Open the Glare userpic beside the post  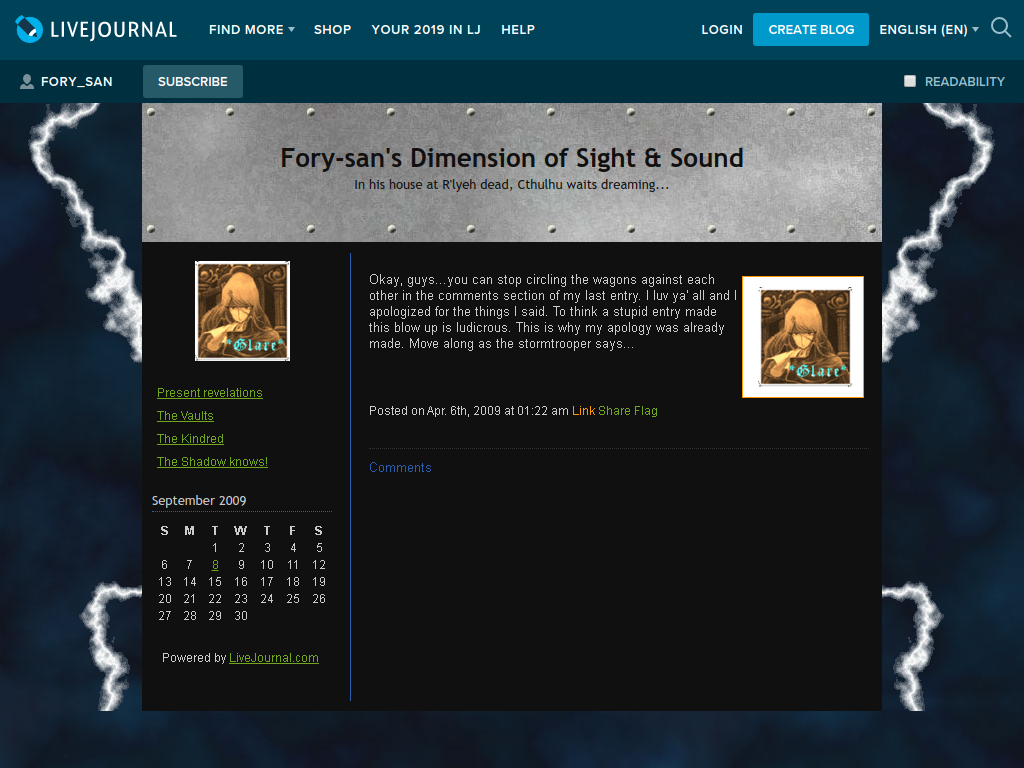click(803, 337)
